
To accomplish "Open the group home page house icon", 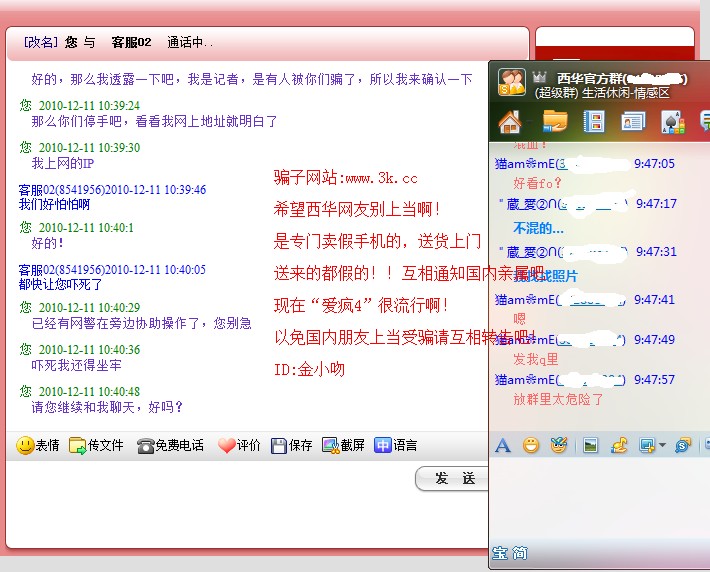I will click(510, 122).
